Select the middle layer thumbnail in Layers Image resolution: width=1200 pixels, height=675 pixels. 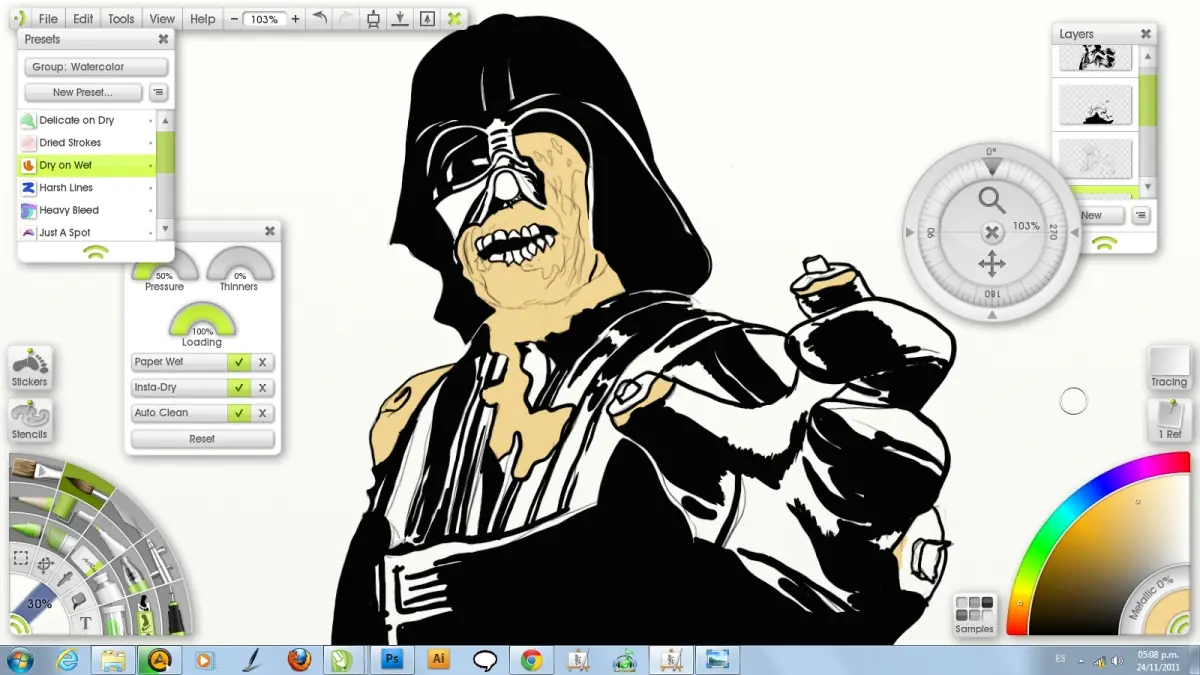pyautogui.click(x=1095, y=104)
